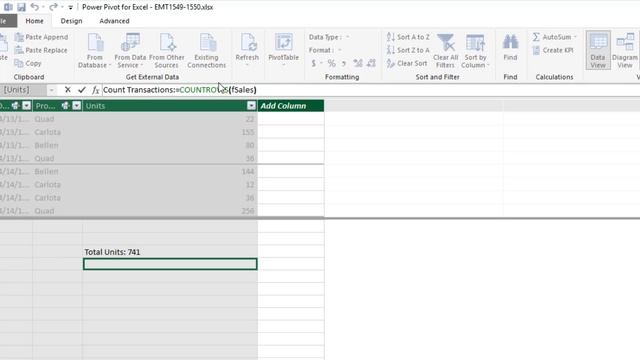Click Paste Append in Clipboard group
This screenshot has width=640, height=360.
pos(41,37)
